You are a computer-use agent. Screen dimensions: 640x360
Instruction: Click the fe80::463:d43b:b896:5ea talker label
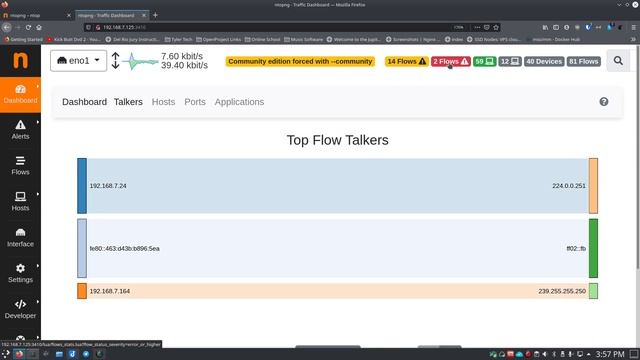(124, 249)
